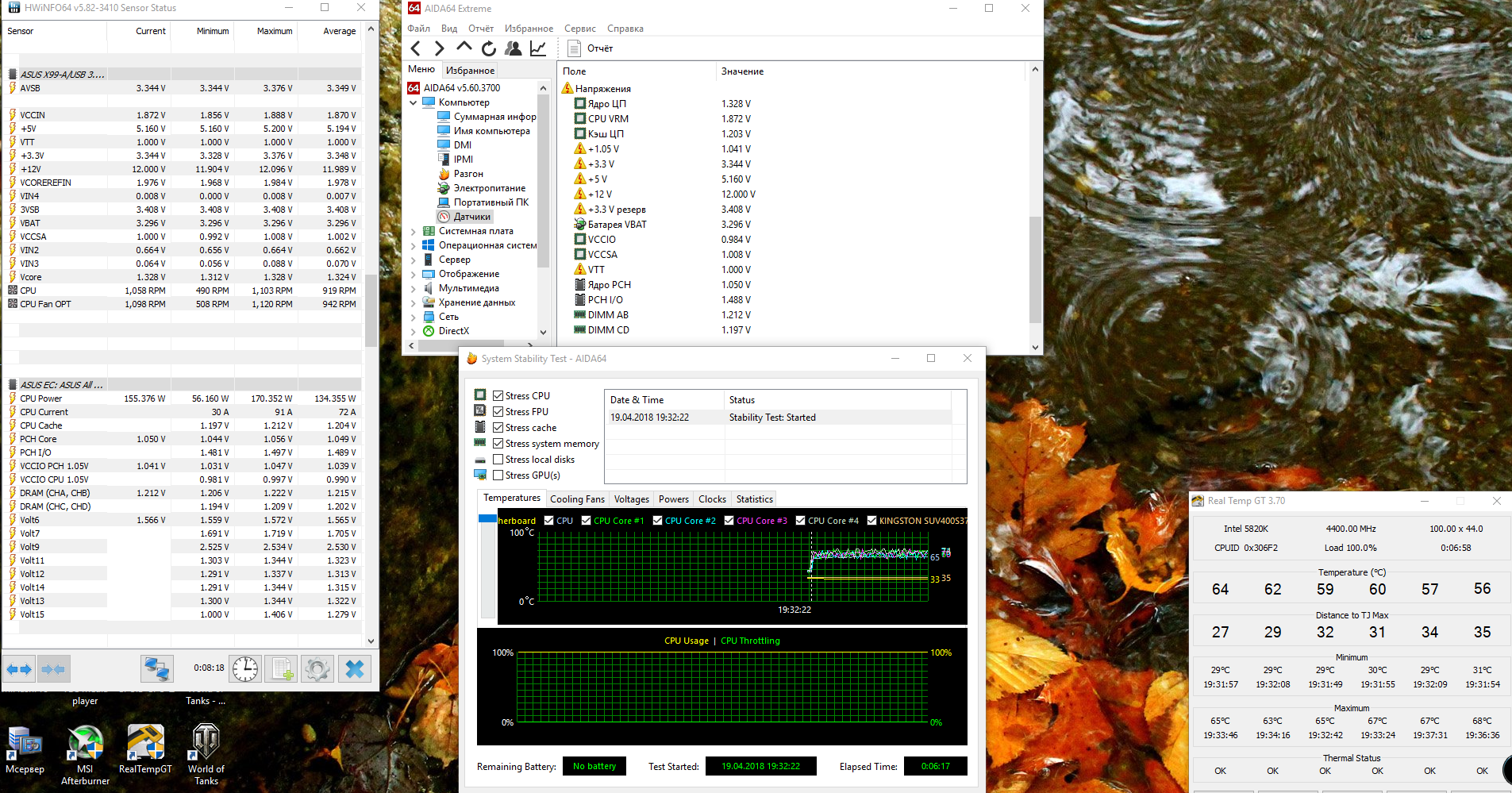Image resolution: width=1512 pixels, height=793 pixels.
Task: Start HWiNFO sensor logging icon
Action: pyautogui.click(x=282, y=669)
